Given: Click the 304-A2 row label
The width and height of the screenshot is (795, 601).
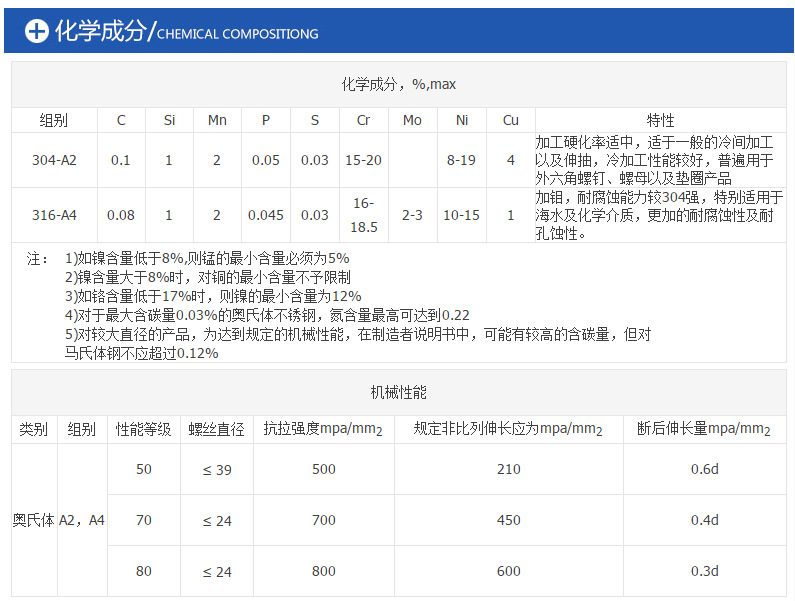Looking at the screenshot, I should tap(54, 160).
